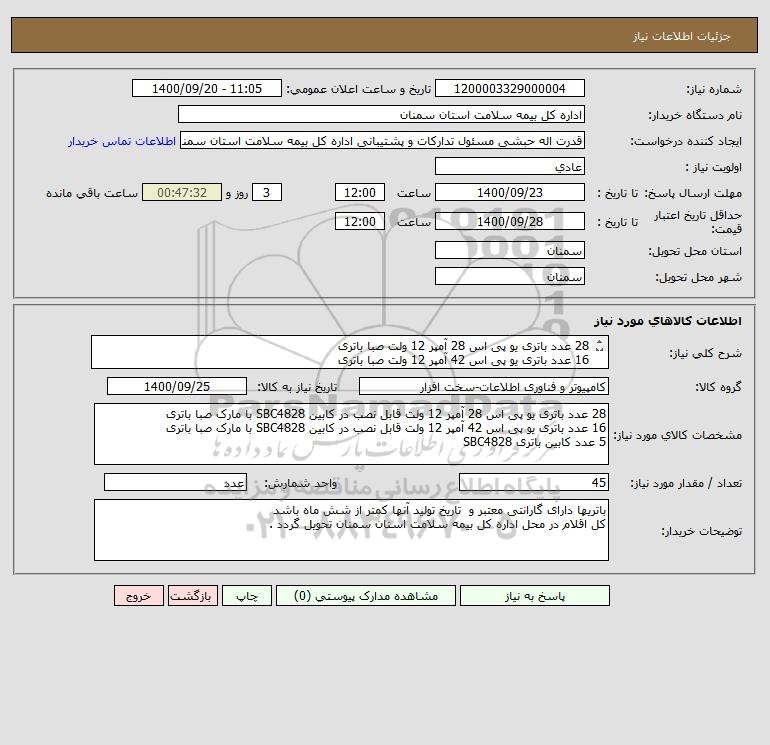Viewport: 770px width, 745px height.
Task: Click the label 'مشخصات کالاي مورد نیاز:'
Action: coord(678,435)
